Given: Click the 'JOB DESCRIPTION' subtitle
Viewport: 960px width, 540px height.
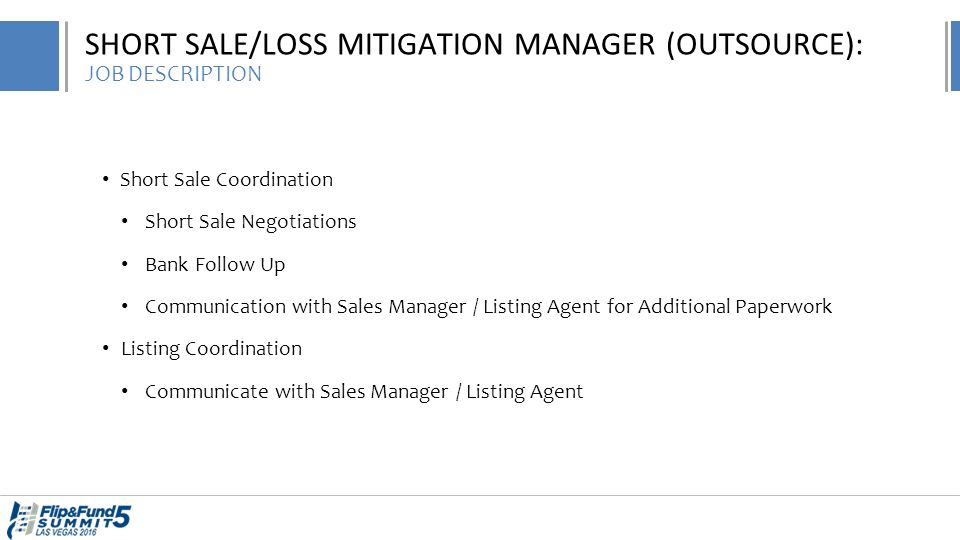Looking at the screenshot, I should (x=173, y=74).
